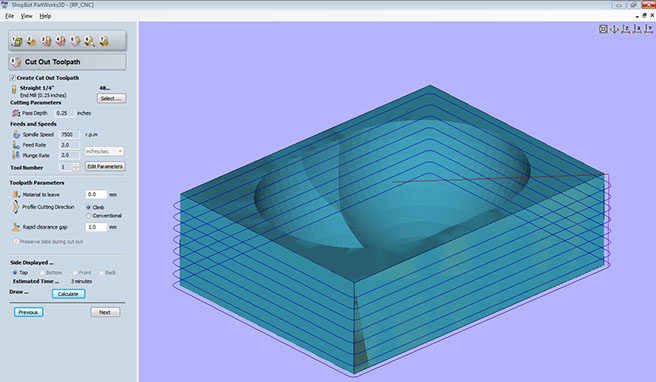
Task: Go to wizard step 2 icon
Action: pos(31,41)
